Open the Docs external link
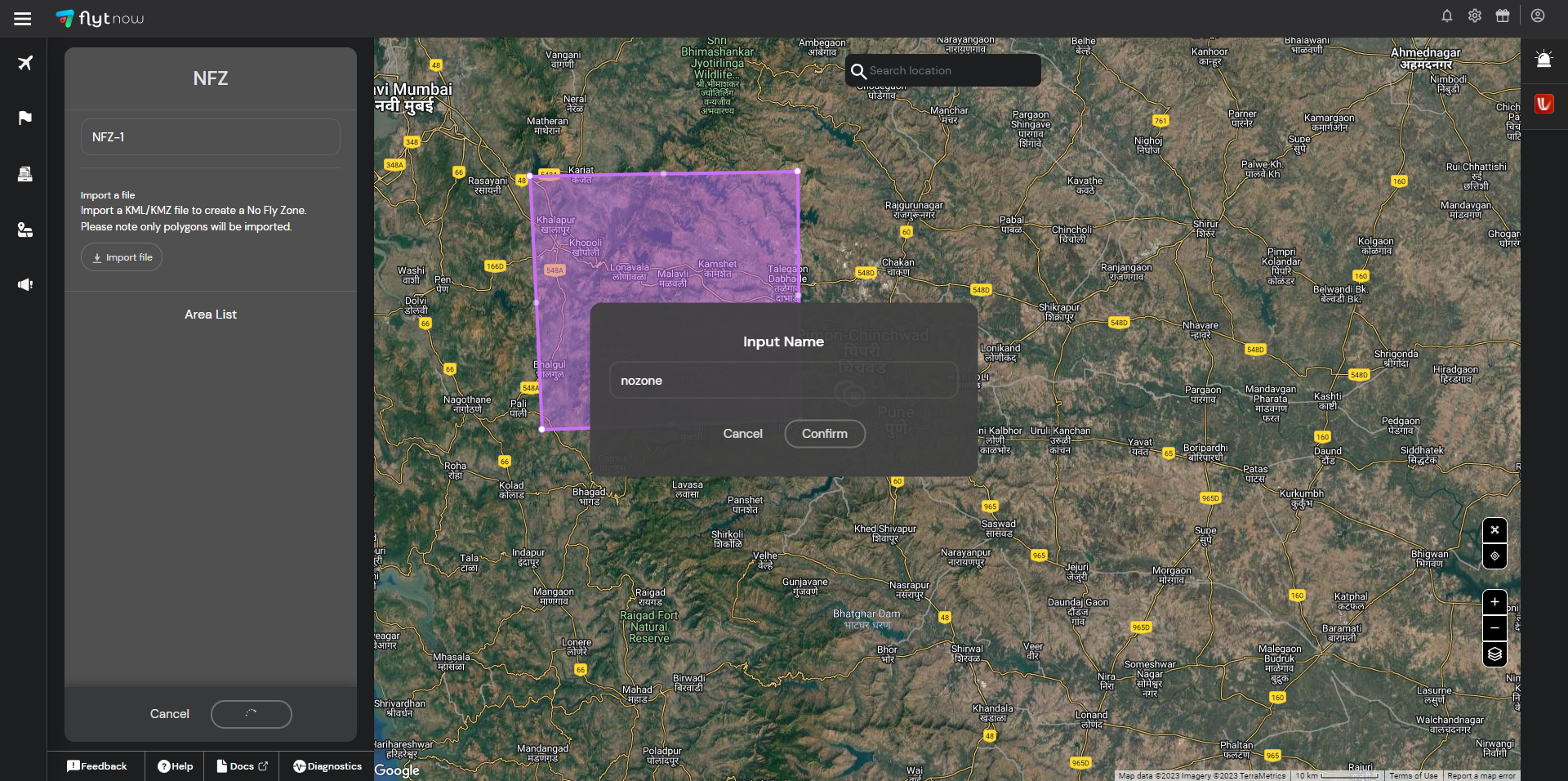 (x=243, y=766)
